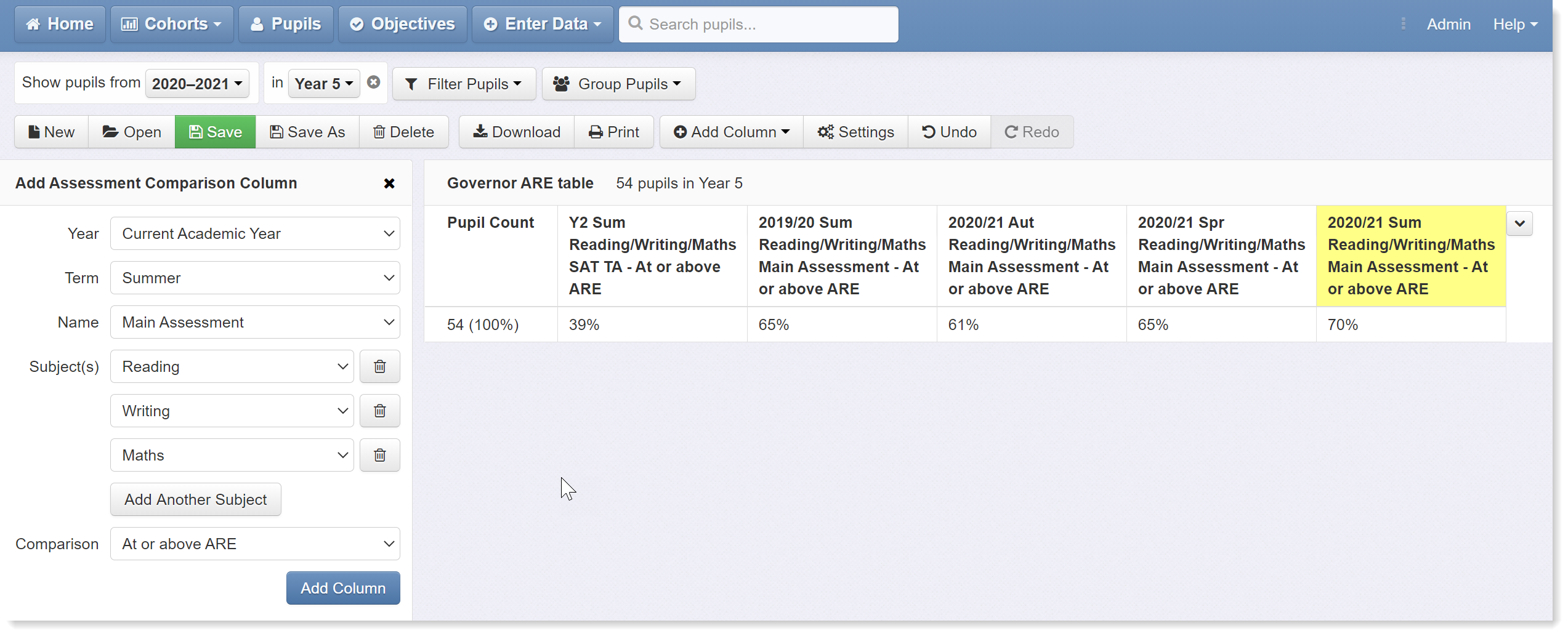1568x636 pixels.
Task: Open the Maths subject dropdown
Action: pos(232,455)
